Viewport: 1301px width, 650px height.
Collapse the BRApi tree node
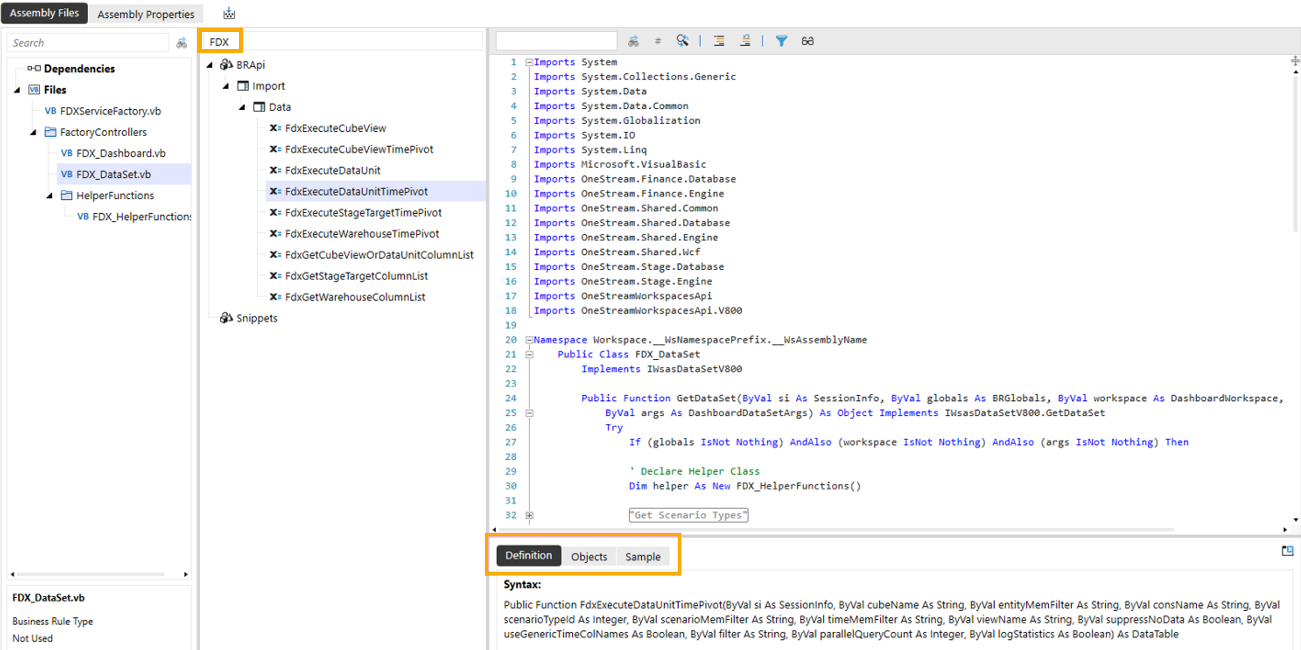[208, 64]
